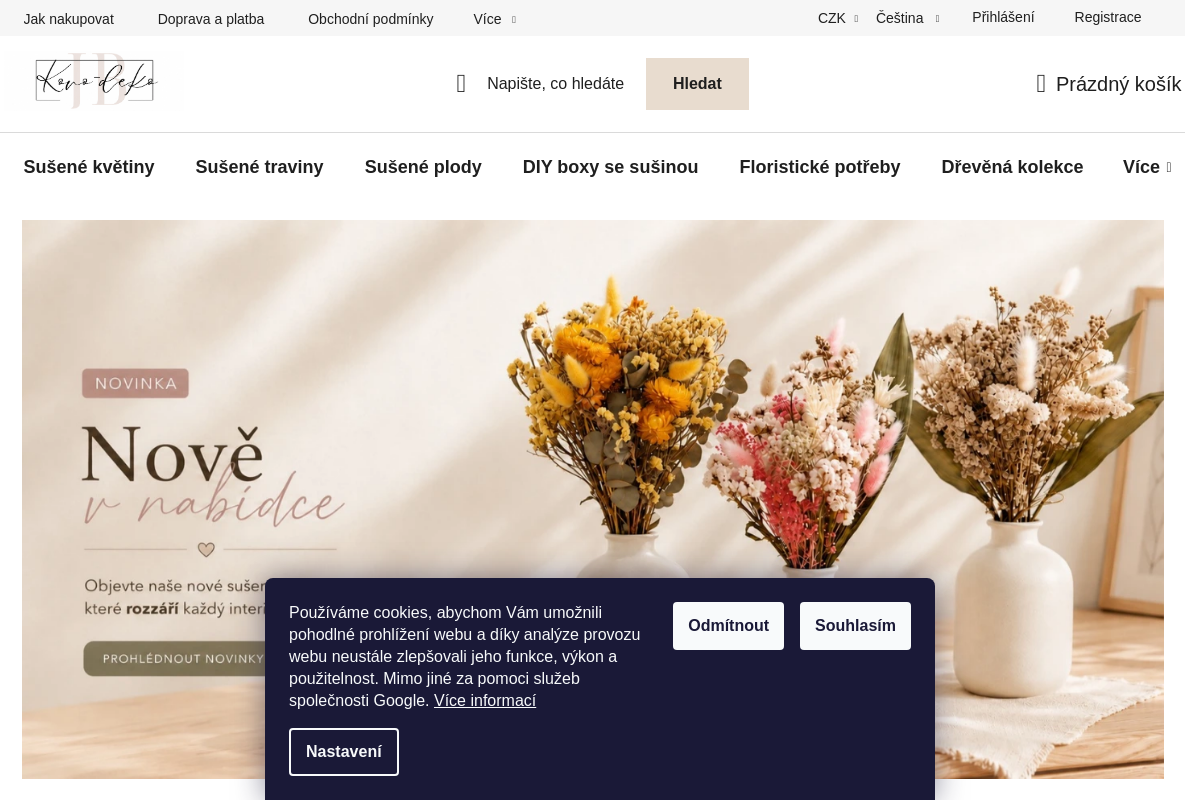Expand the Více category menu arrow
The image size is (1200, 800).
pos(1169,168)
